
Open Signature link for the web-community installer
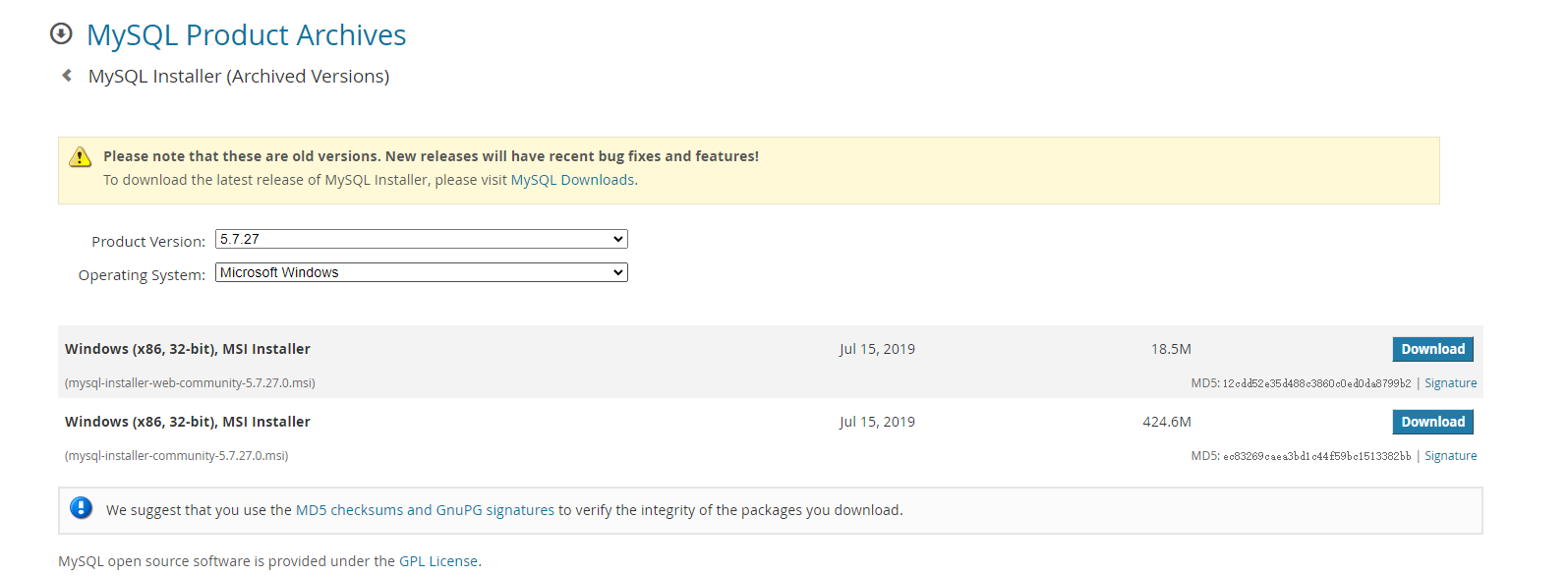pyautogui.click(x=1450, y=383)
